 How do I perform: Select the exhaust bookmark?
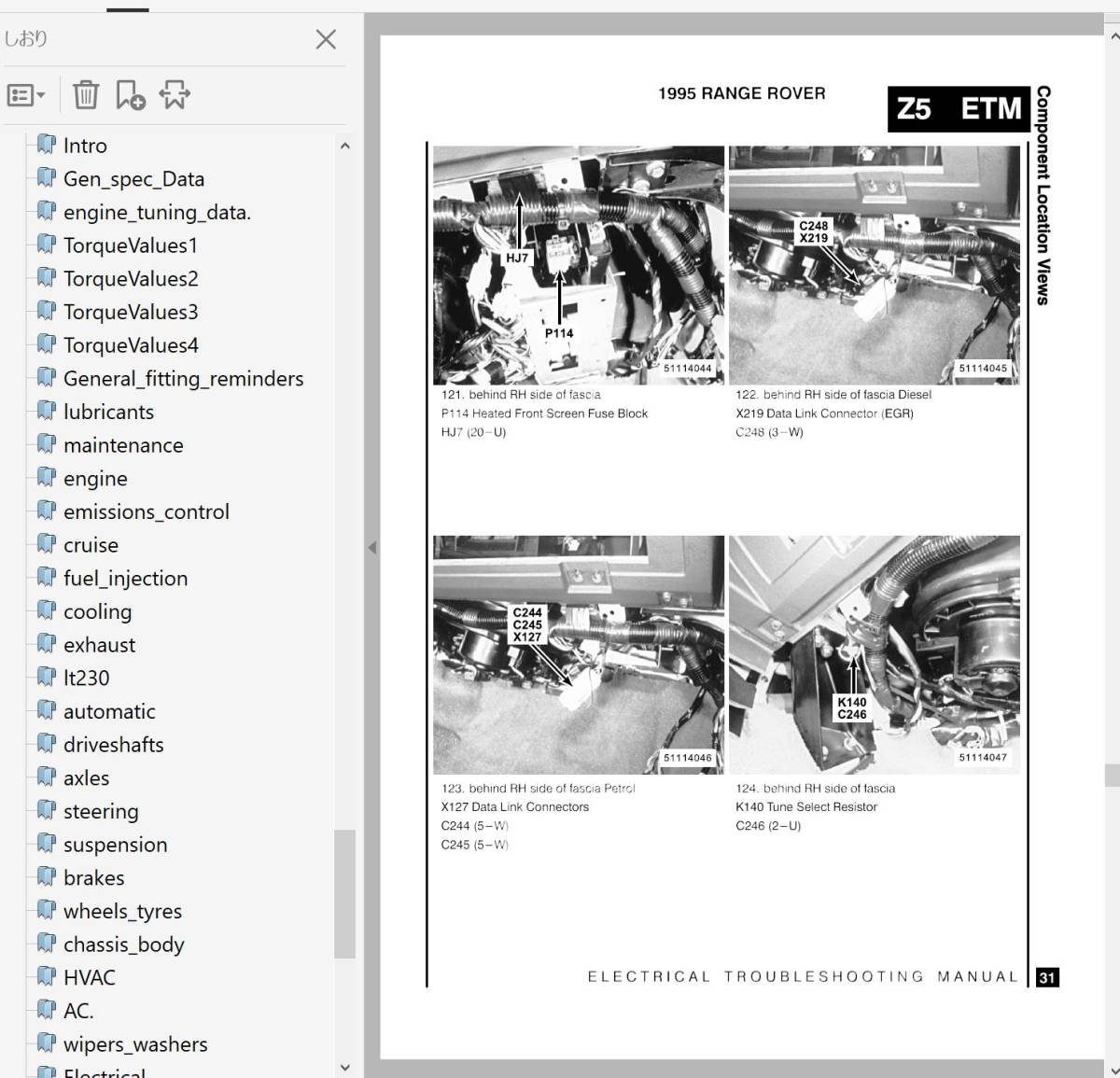pos(99,645)
